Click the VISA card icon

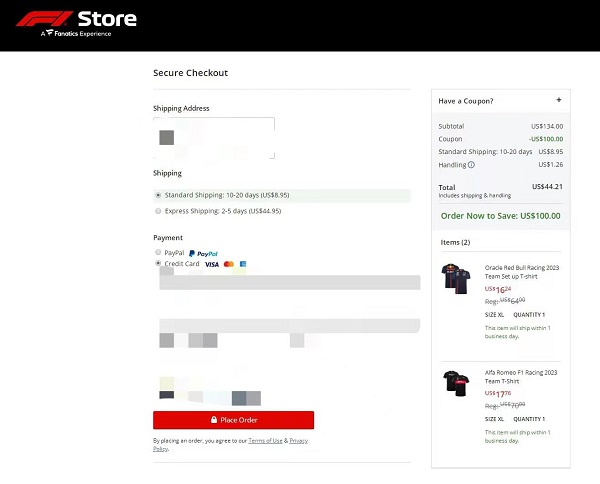click(x=211, y=264)
